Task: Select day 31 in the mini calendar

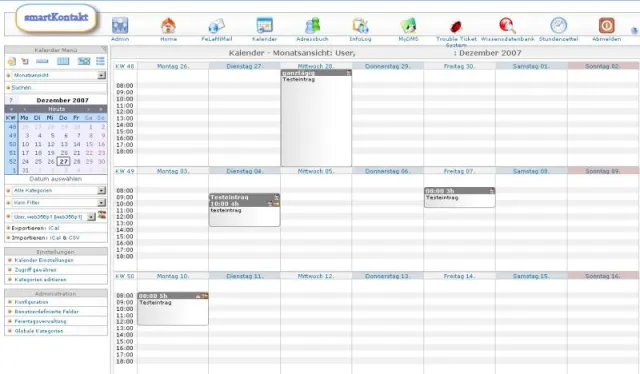Action: pyautogui.click(x=25, y=170)
